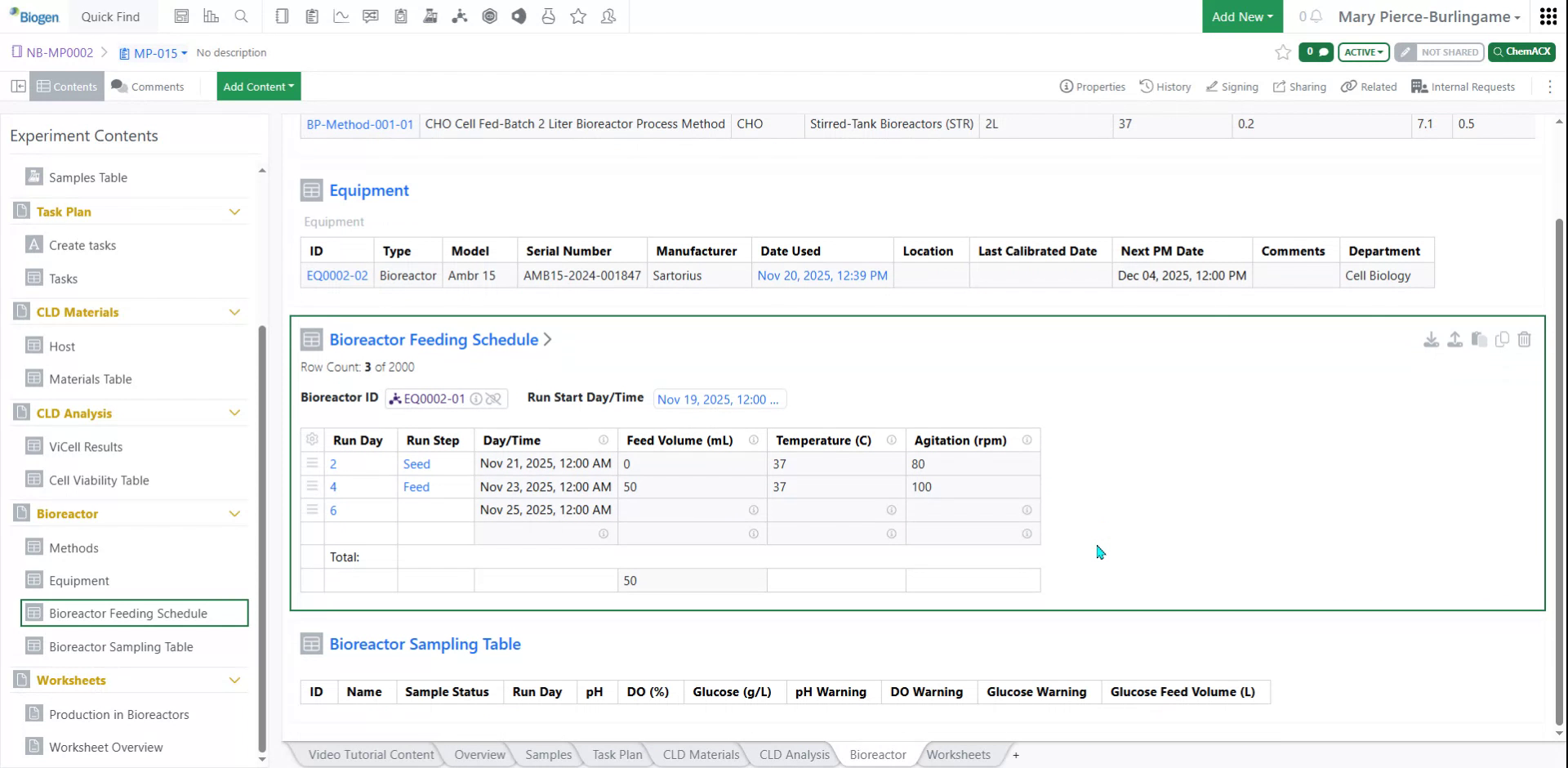Open the comments counter bubble near ACTIVE badge
Image resolution: width=1568 pixels, height=768 pixels.
point(1316,51)
